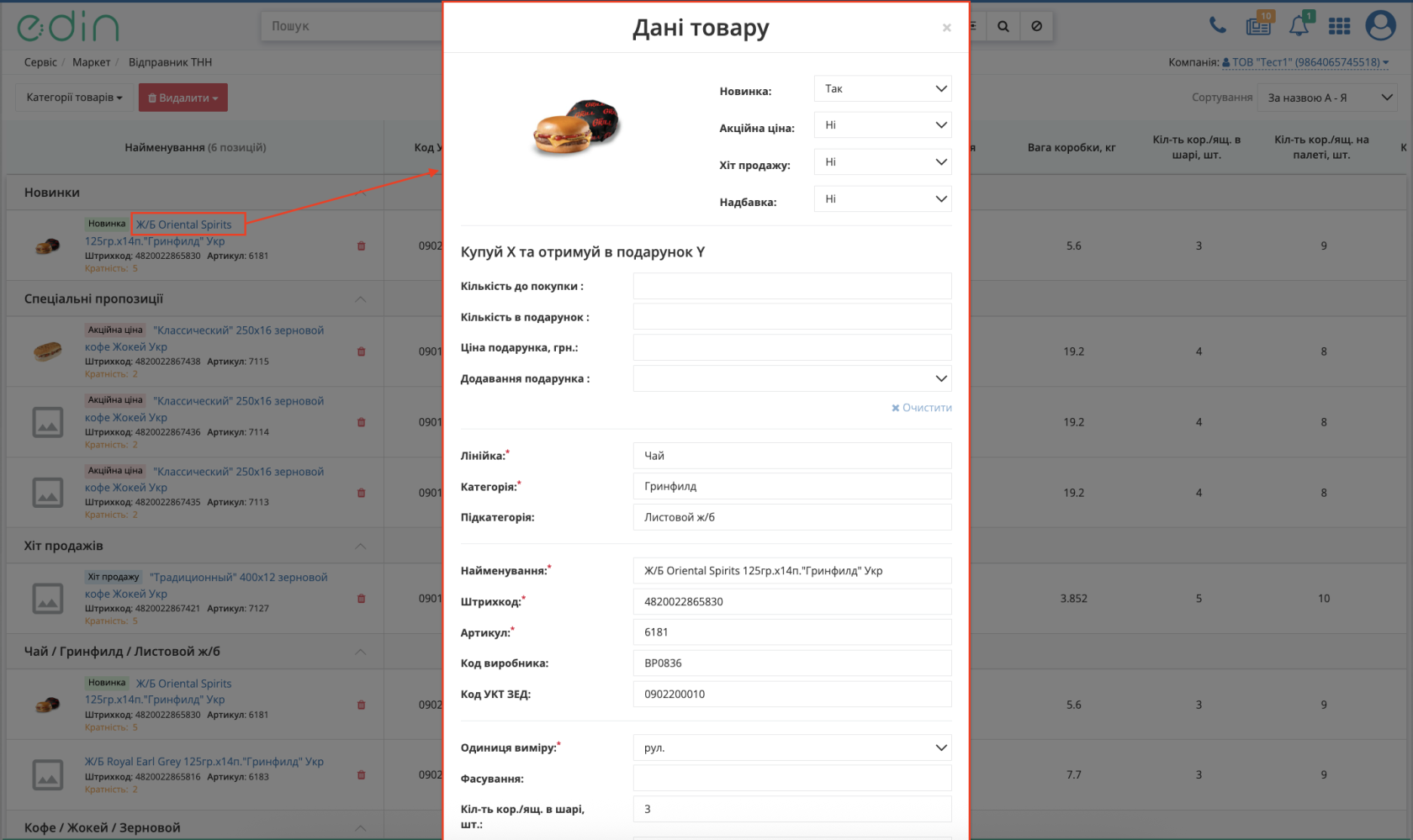Open the user profile avatar icon

(1380, 25)
